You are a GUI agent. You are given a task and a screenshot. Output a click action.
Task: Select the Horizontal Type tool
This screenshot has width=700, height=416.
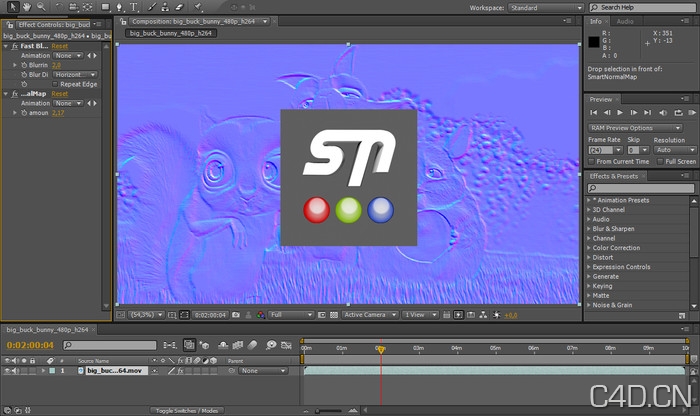tap(133, 7)
